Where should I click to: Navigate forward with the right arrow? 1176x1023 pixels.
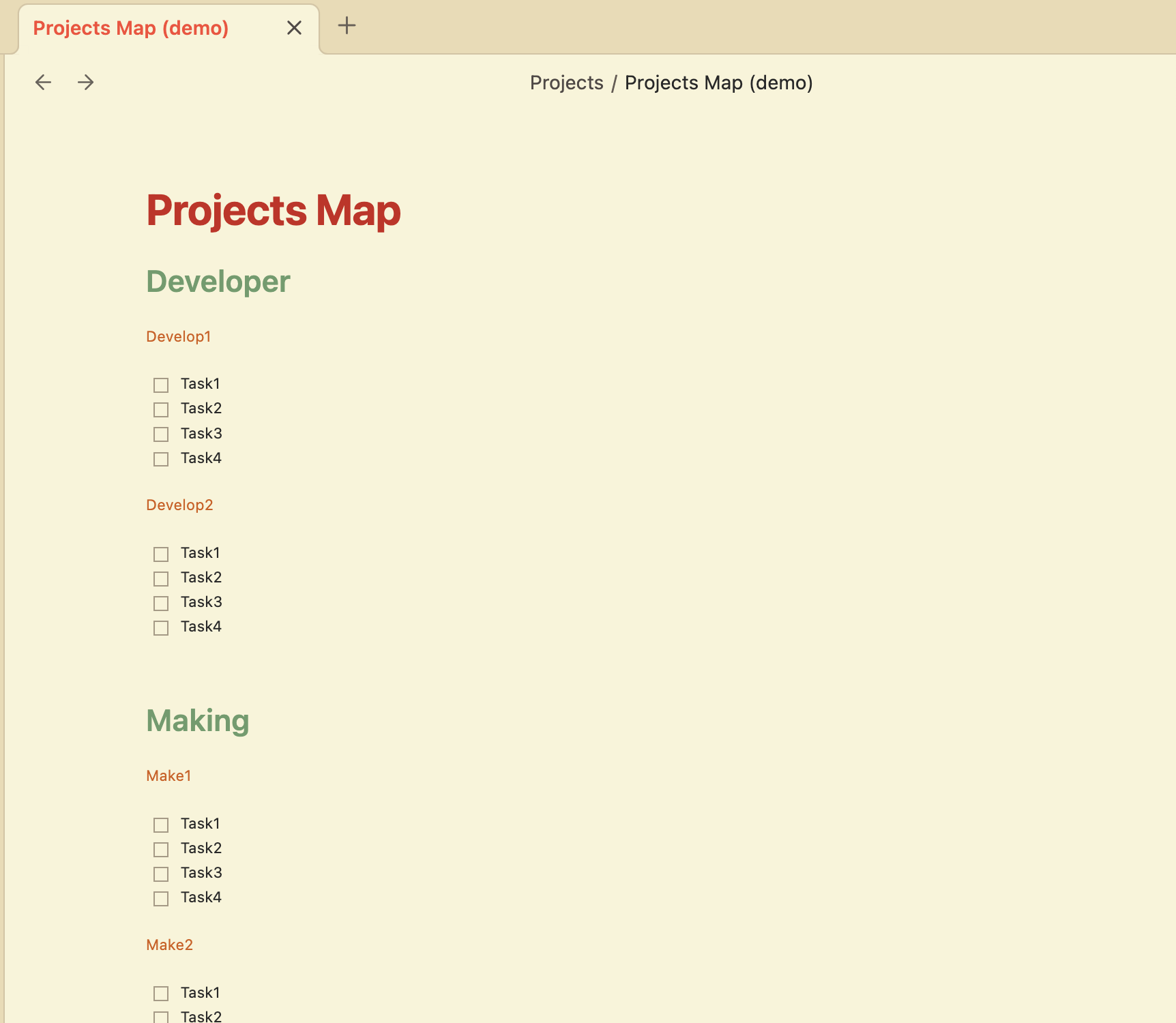85,83
